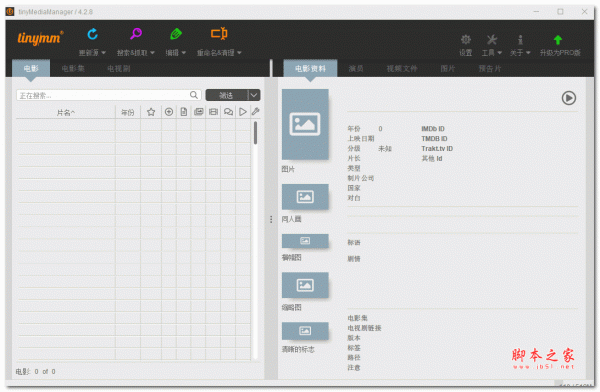
Task: Click the dark filter button
Action: (227, 95)
